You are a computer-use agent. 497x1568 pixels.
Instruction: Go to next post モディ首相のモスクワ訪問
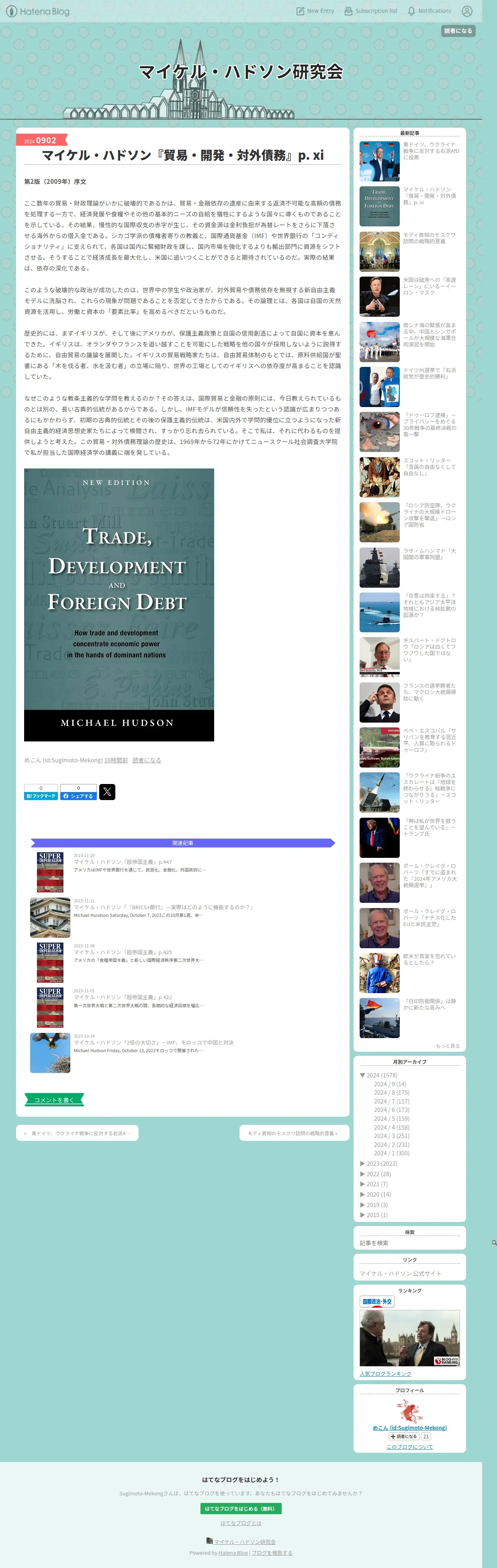click(294, 1133)
